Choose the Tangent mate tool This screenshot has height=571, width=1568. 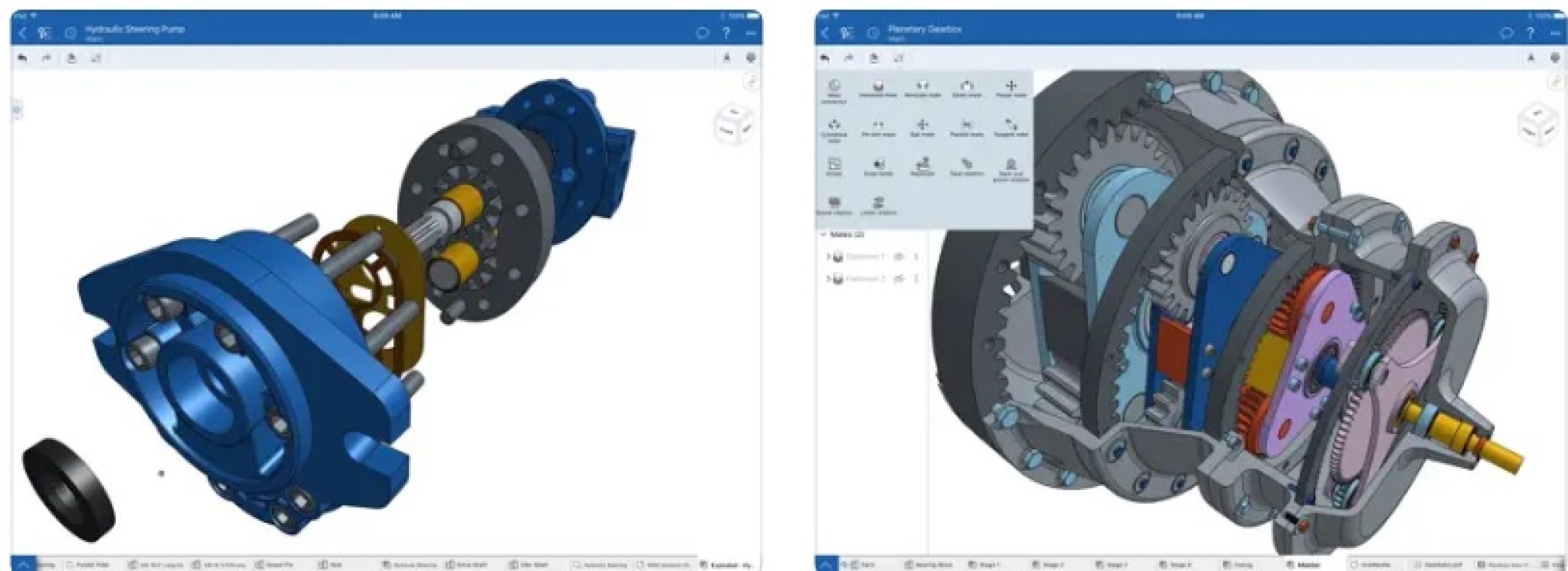click(x=1011, y=127)
